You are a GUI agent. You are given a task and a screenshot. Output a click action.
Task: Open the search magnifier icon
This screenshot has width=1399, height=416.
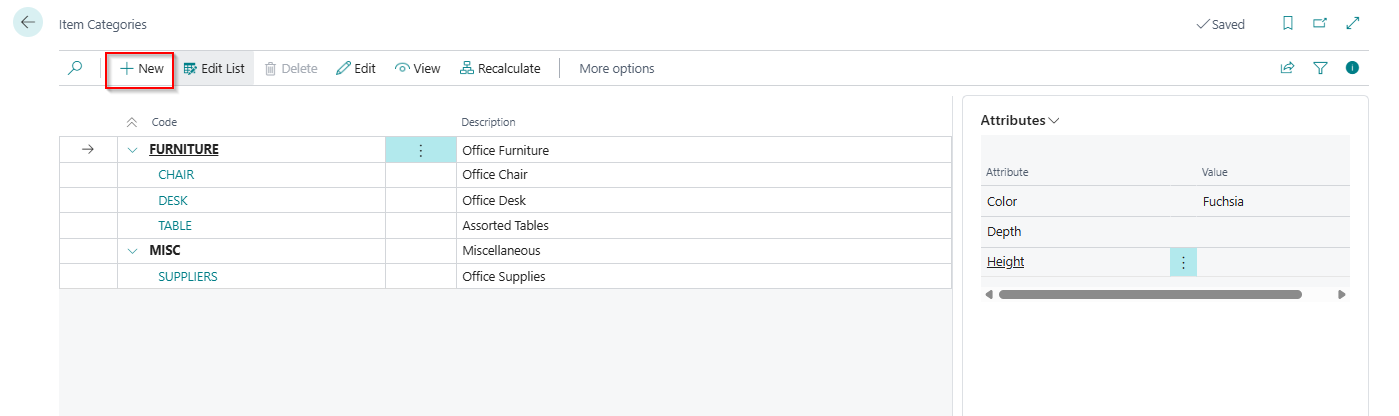pyautogui.click(x=75, y=68)
